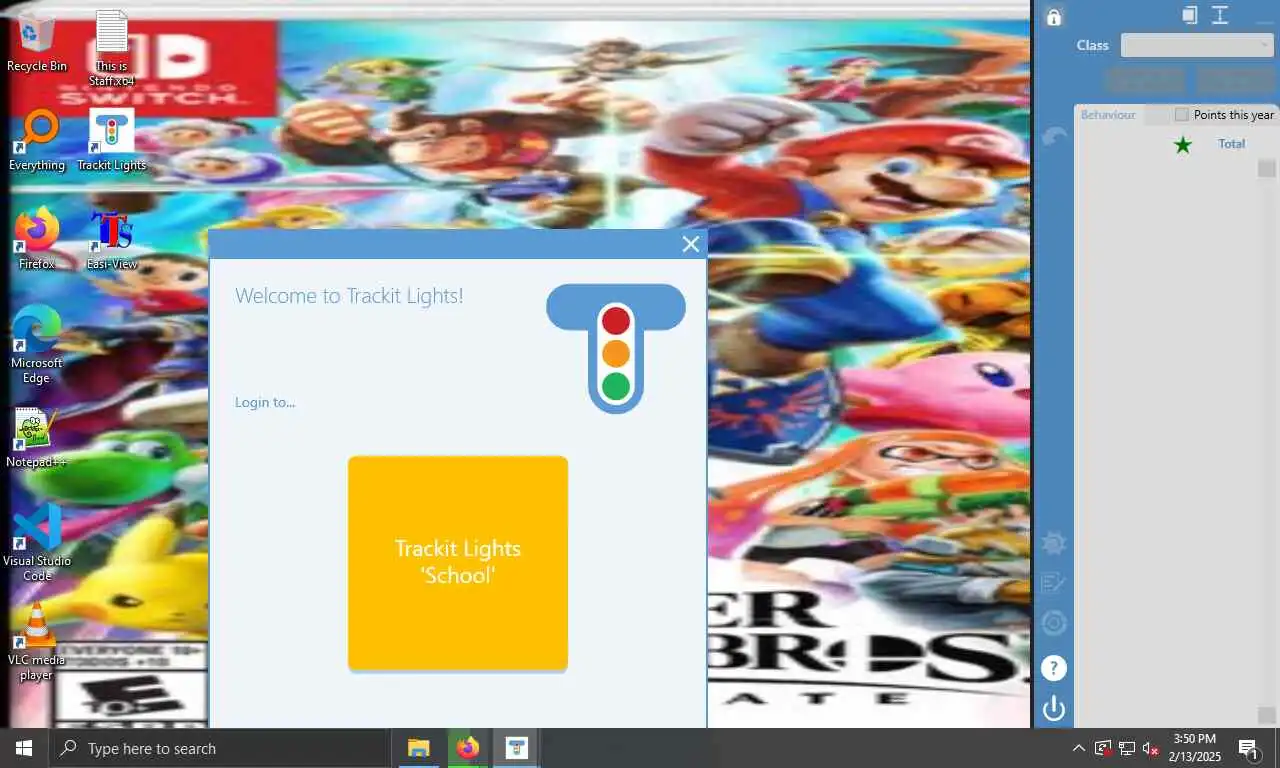The width and height of the screenshot is (1280, 768).
Task: Open the notification center icon
Action: pyautogui.click(x=1249, y=748)
